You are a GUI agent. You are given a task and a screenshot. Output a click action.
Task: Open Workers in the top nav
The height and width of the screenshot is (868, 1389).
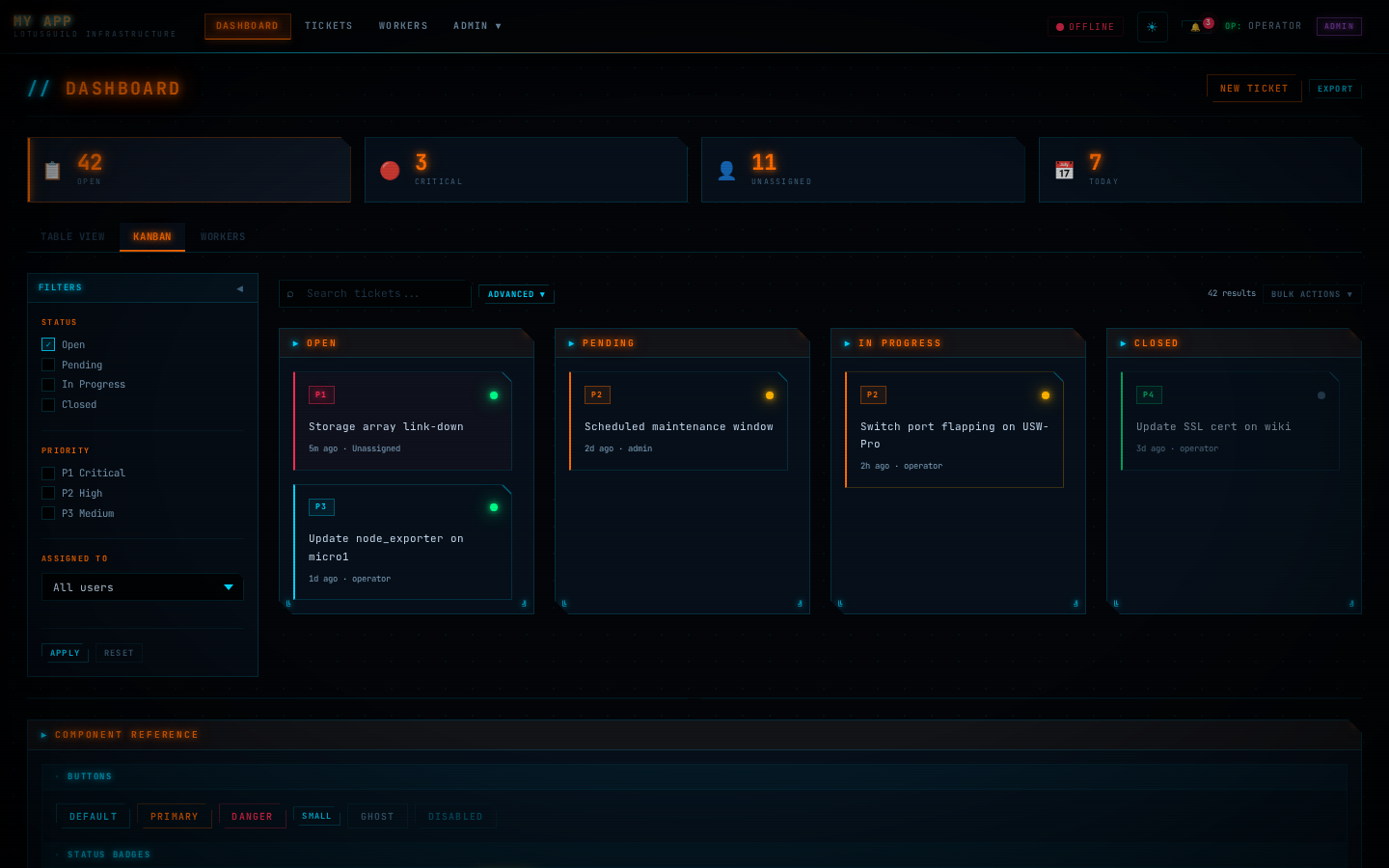click(x=403, y=26)
